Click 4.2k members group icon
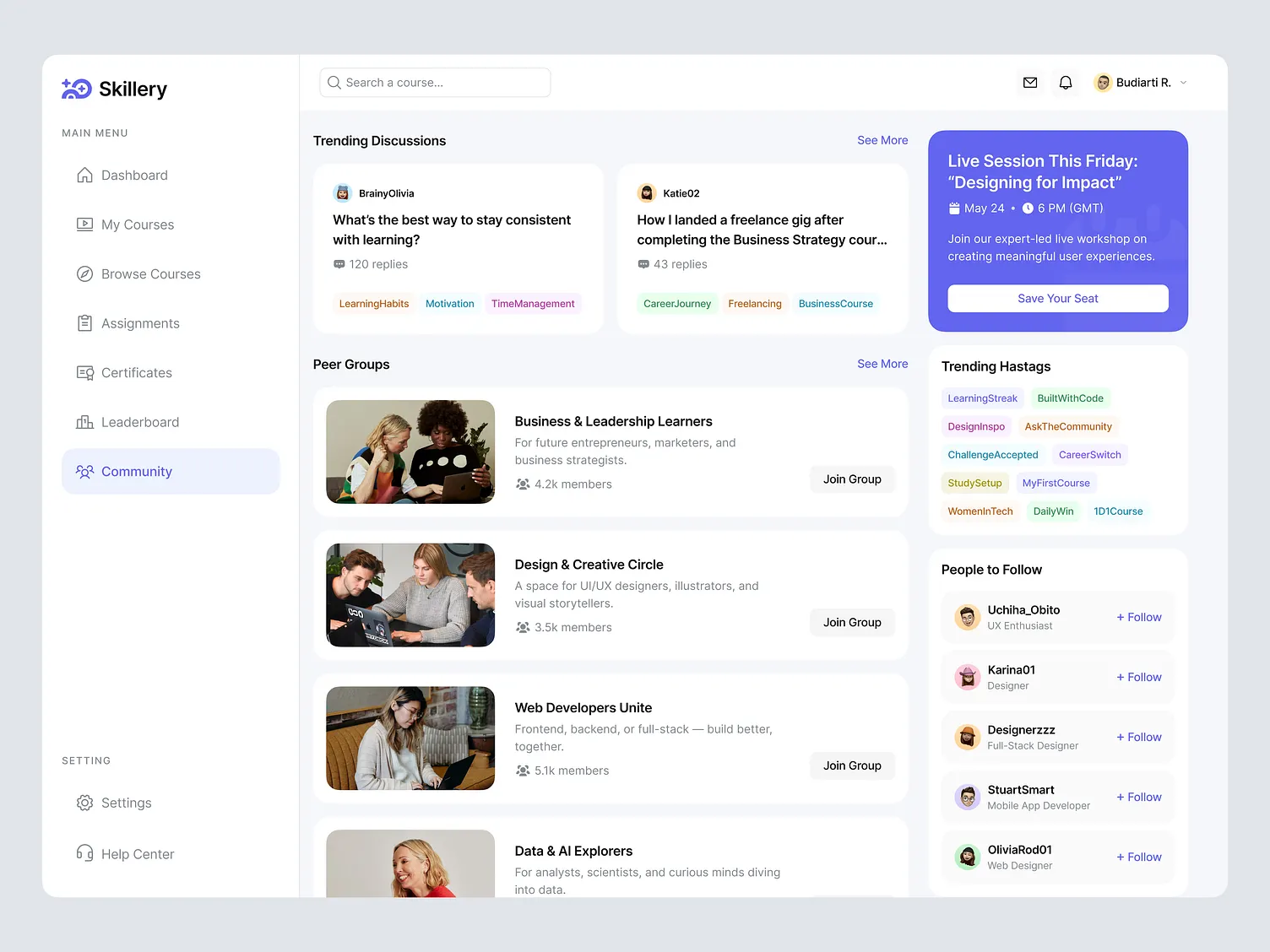This screenshot has width=1270, height=952. tap(523, 484)
